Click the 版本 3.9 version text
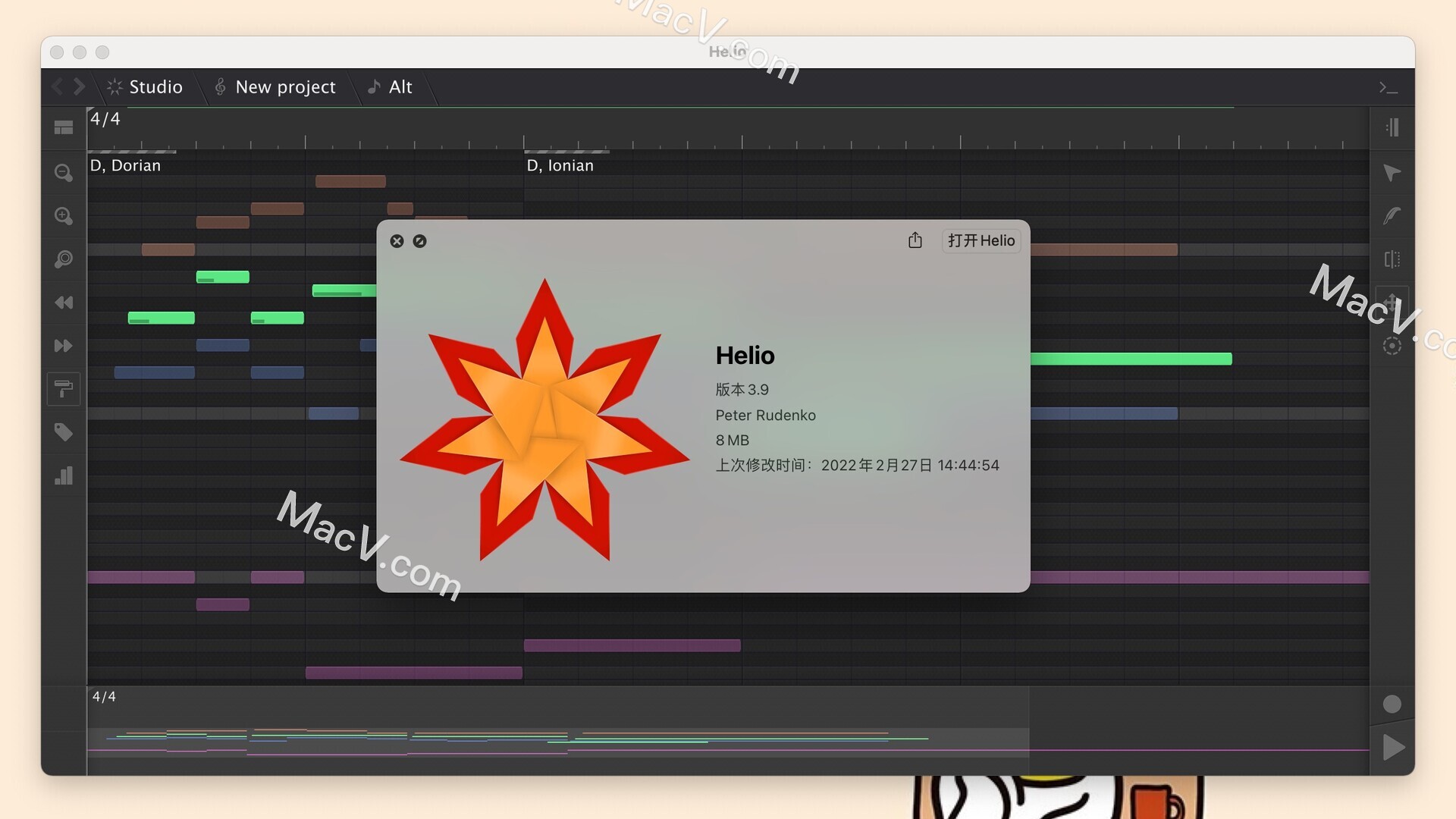 tap(742, 390)
